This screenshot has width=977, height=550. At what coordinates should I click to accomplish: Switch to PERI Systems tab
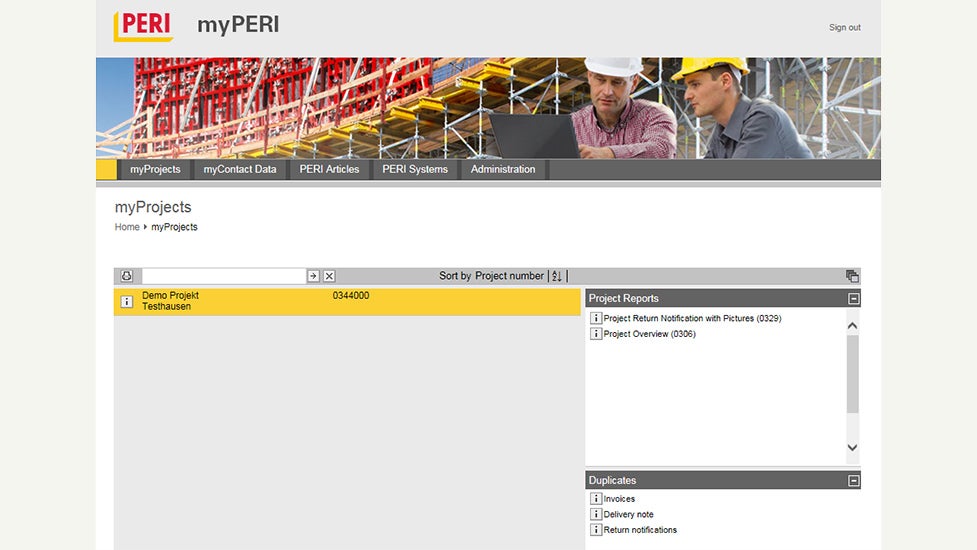(x=415, y=170)
